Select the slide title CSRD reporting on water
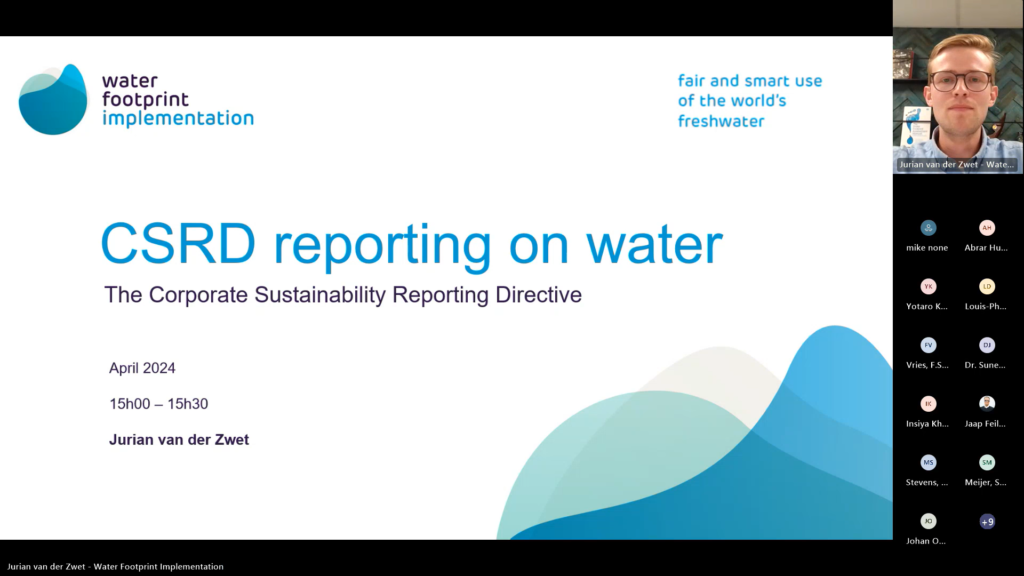 click(410, 243)
